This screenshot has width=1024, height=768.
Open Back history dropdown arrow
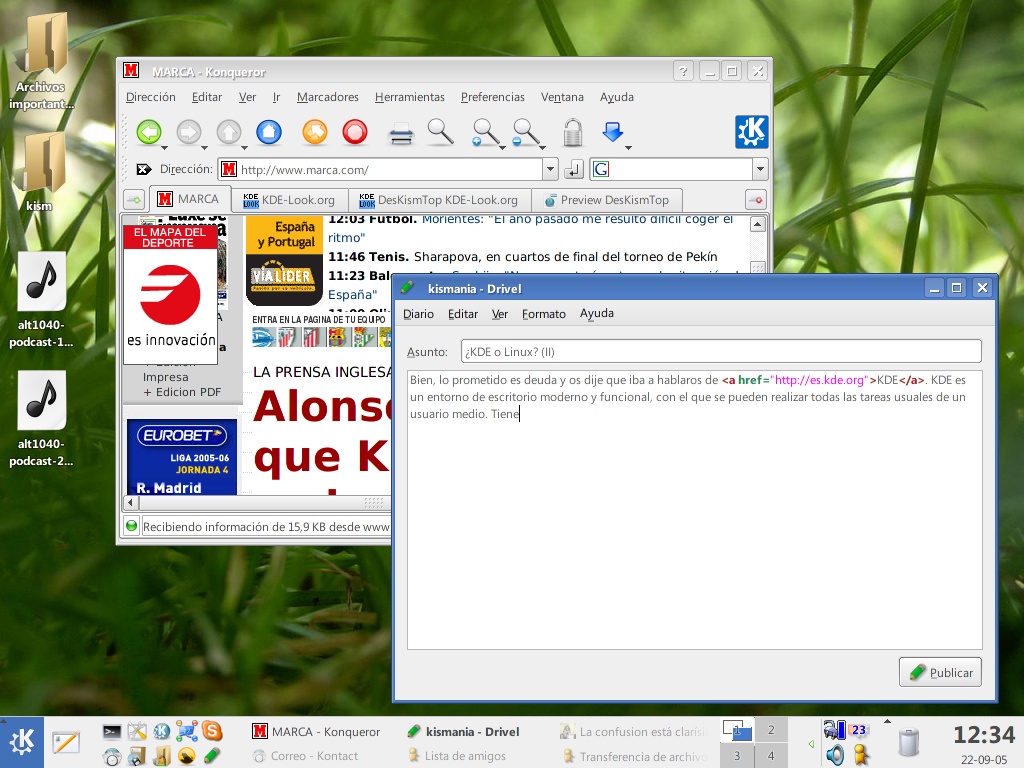(165, 148)
